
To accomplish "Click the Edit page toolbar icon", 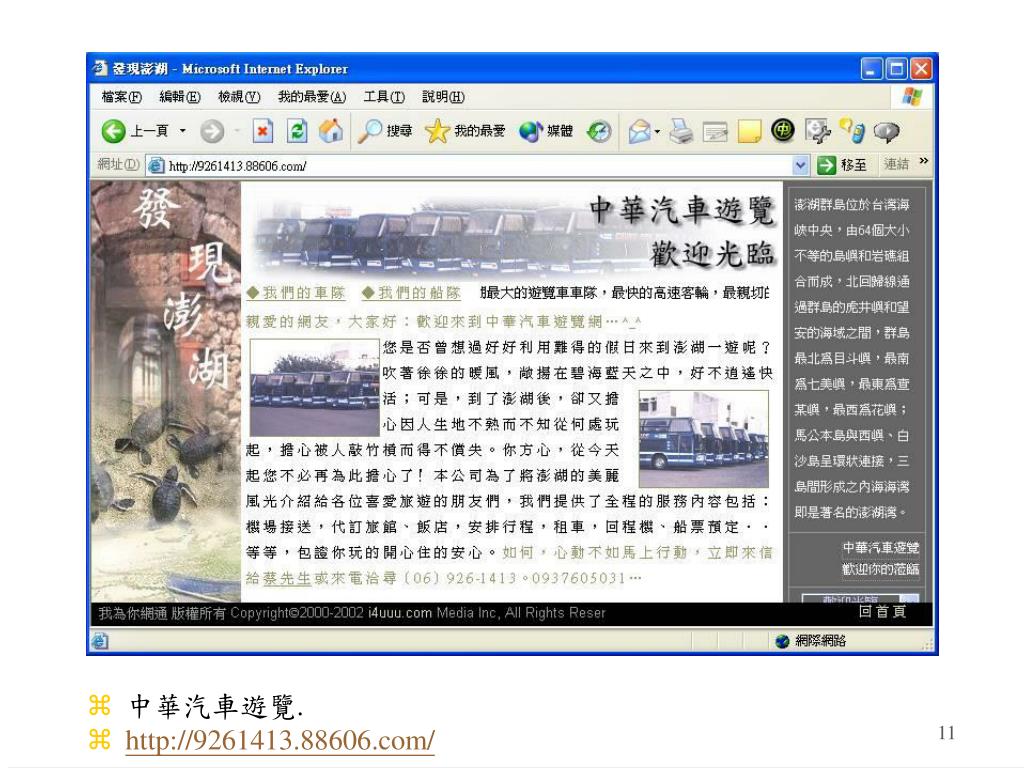I will click(x=715, y=133).
